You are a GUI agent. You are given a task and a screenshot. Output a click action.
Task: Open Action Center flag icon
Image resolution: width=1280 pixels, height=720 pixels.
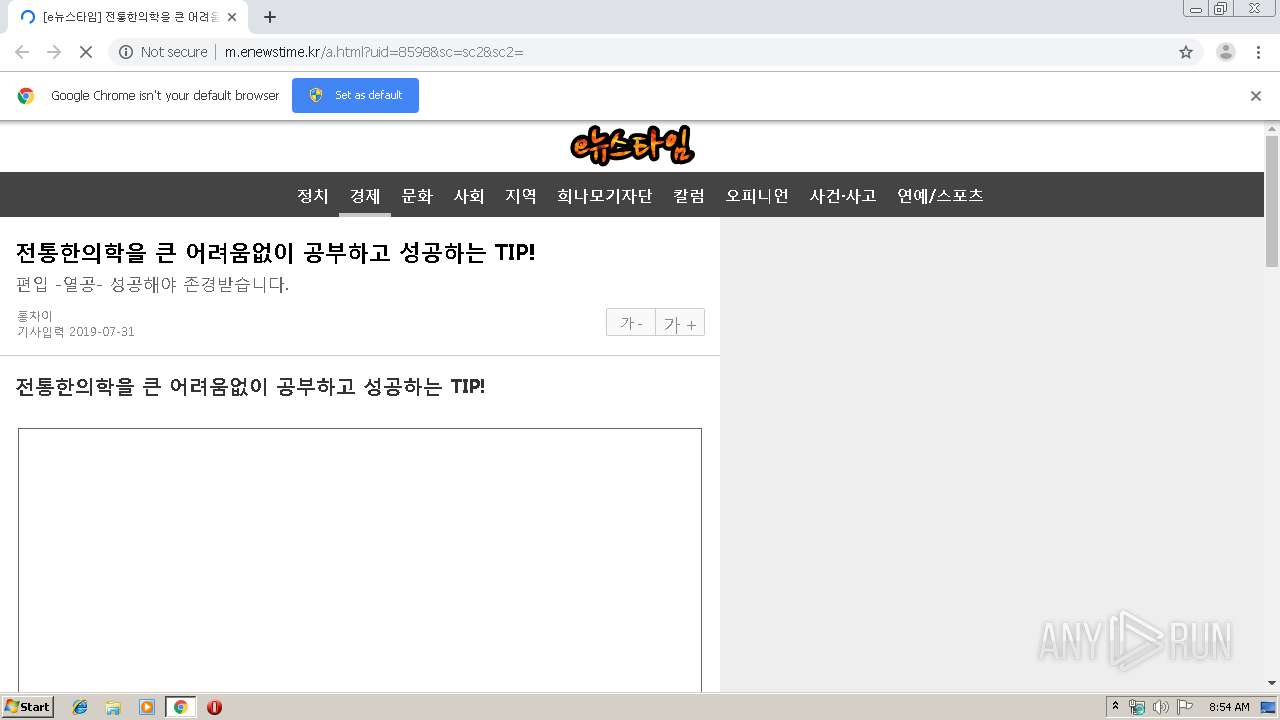[x=1185, y=707]
